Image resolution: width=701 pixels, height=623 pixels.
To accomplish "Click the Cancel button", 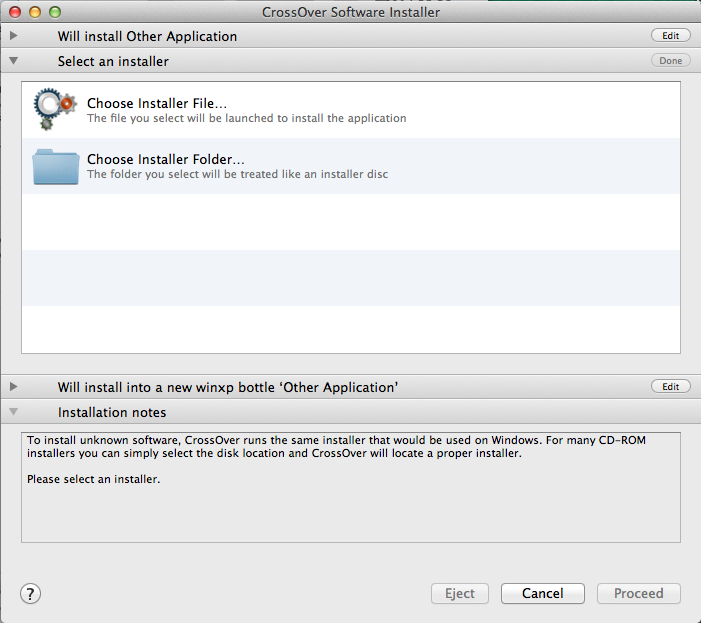I will click(543, 594).
